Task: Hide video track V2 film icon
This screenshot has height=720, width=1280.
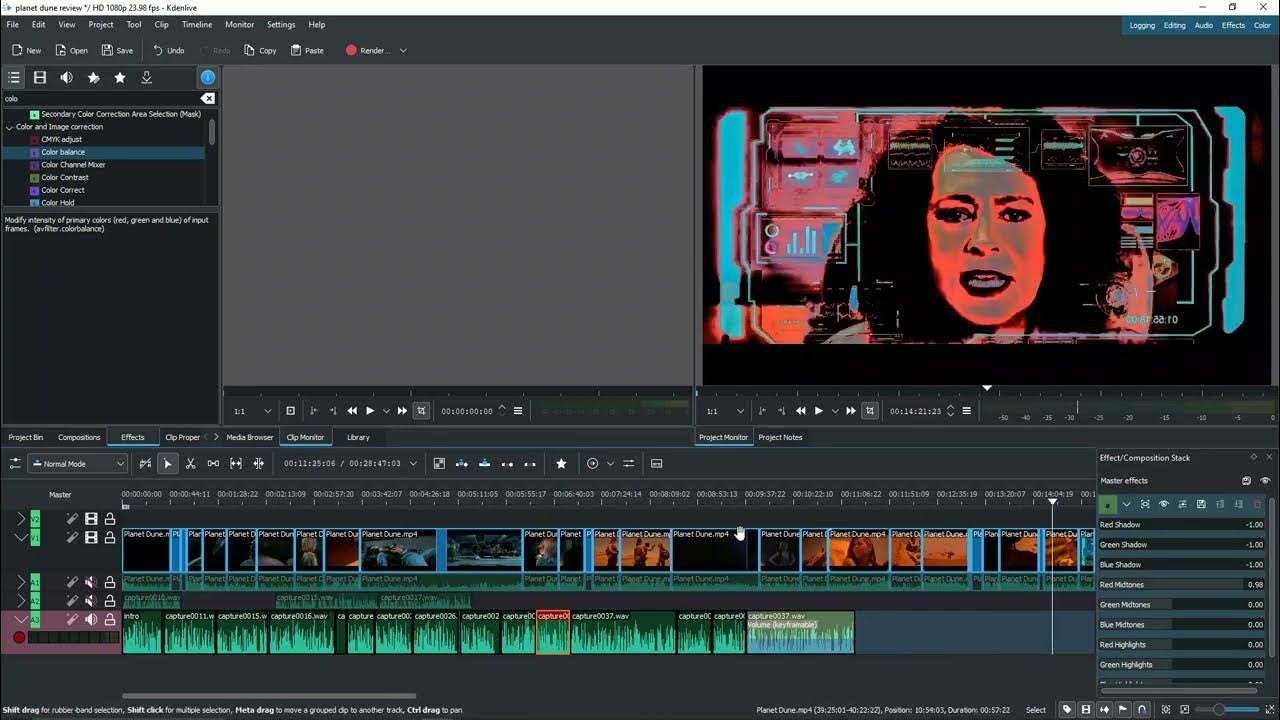Action: [x=91, y=519]
